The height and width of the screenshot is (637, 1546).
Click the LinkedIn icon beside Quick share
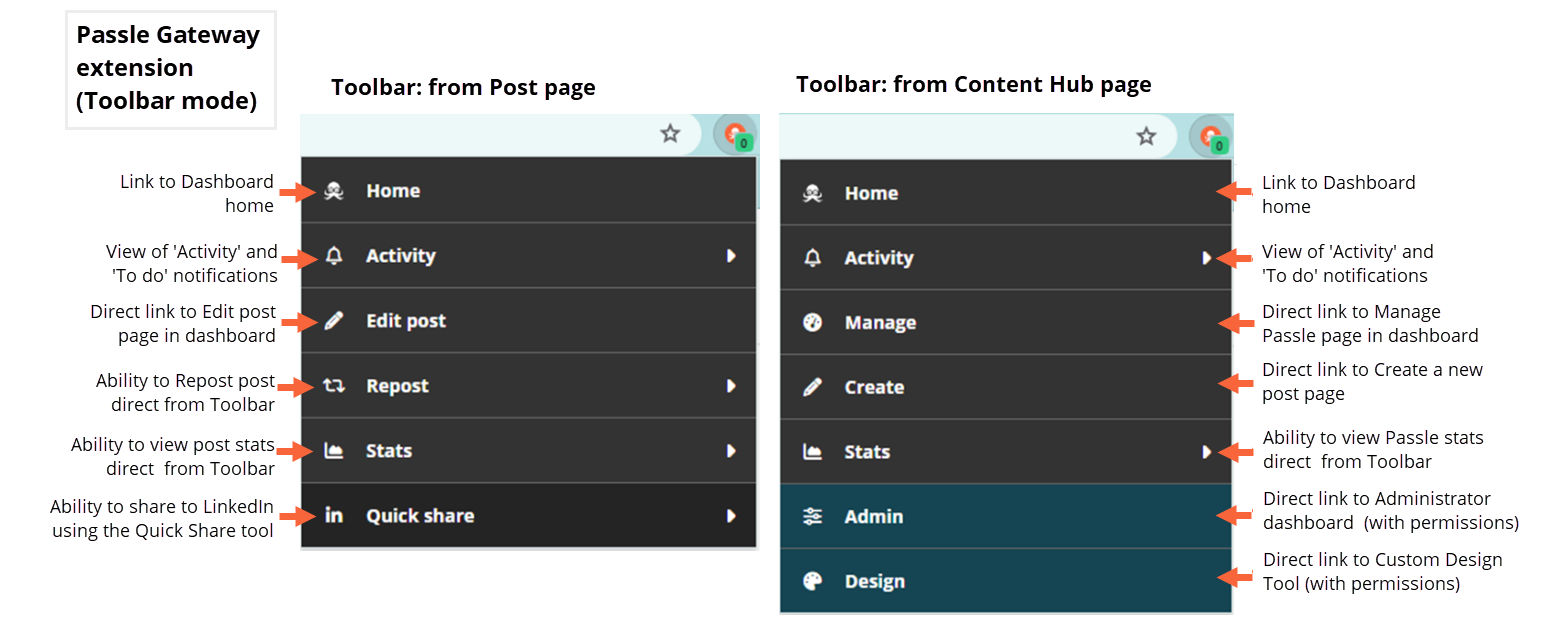(334, 516)
